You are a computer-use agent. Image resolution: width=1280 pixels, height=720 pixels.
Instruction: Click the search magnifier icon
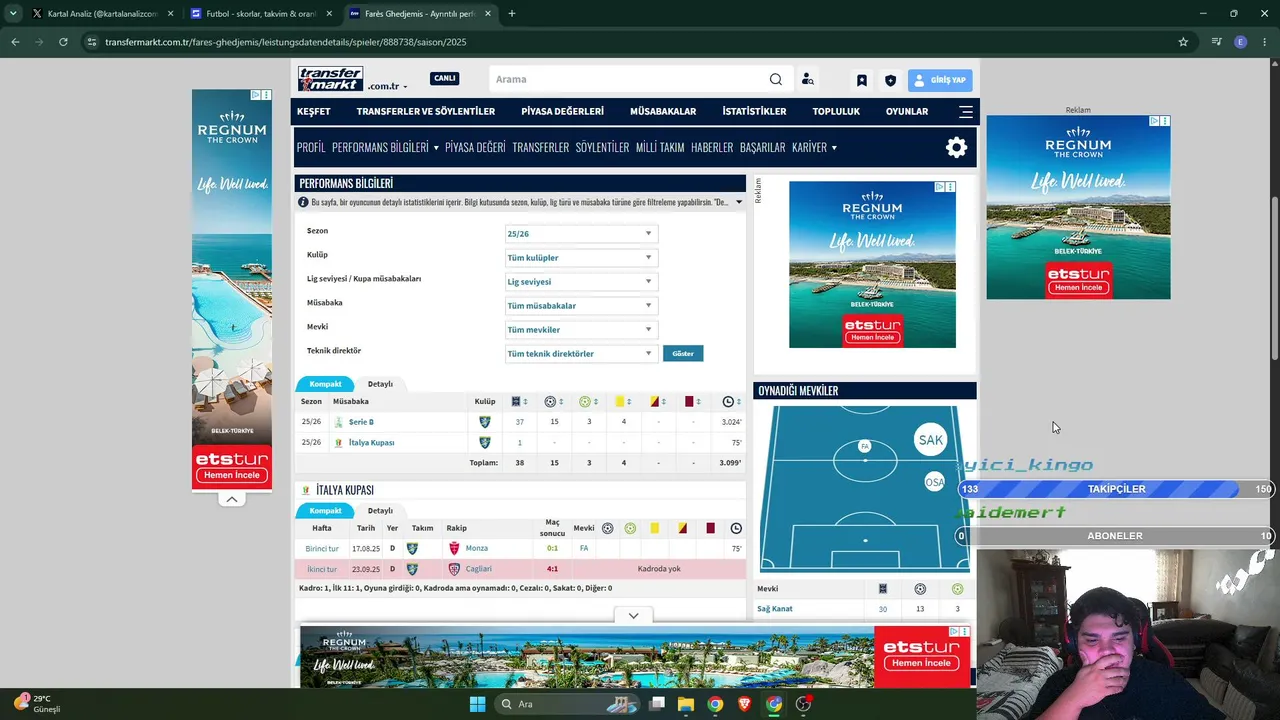coord(776,80)
